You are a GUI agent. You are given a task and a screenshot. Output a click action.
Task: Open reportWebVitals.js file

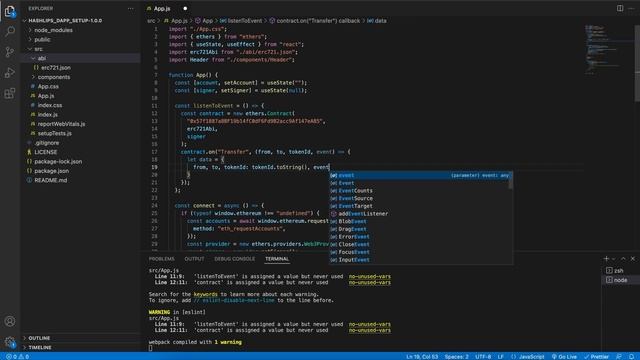tap(62, 124)
